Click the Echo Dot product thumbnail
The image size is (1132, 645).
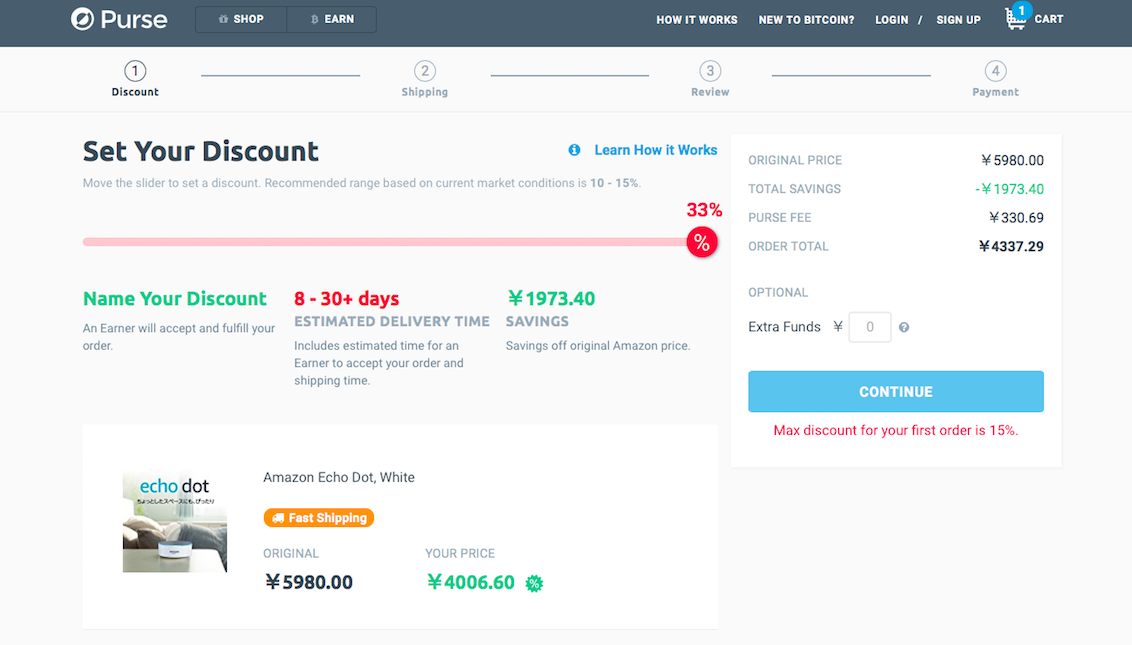175,522
